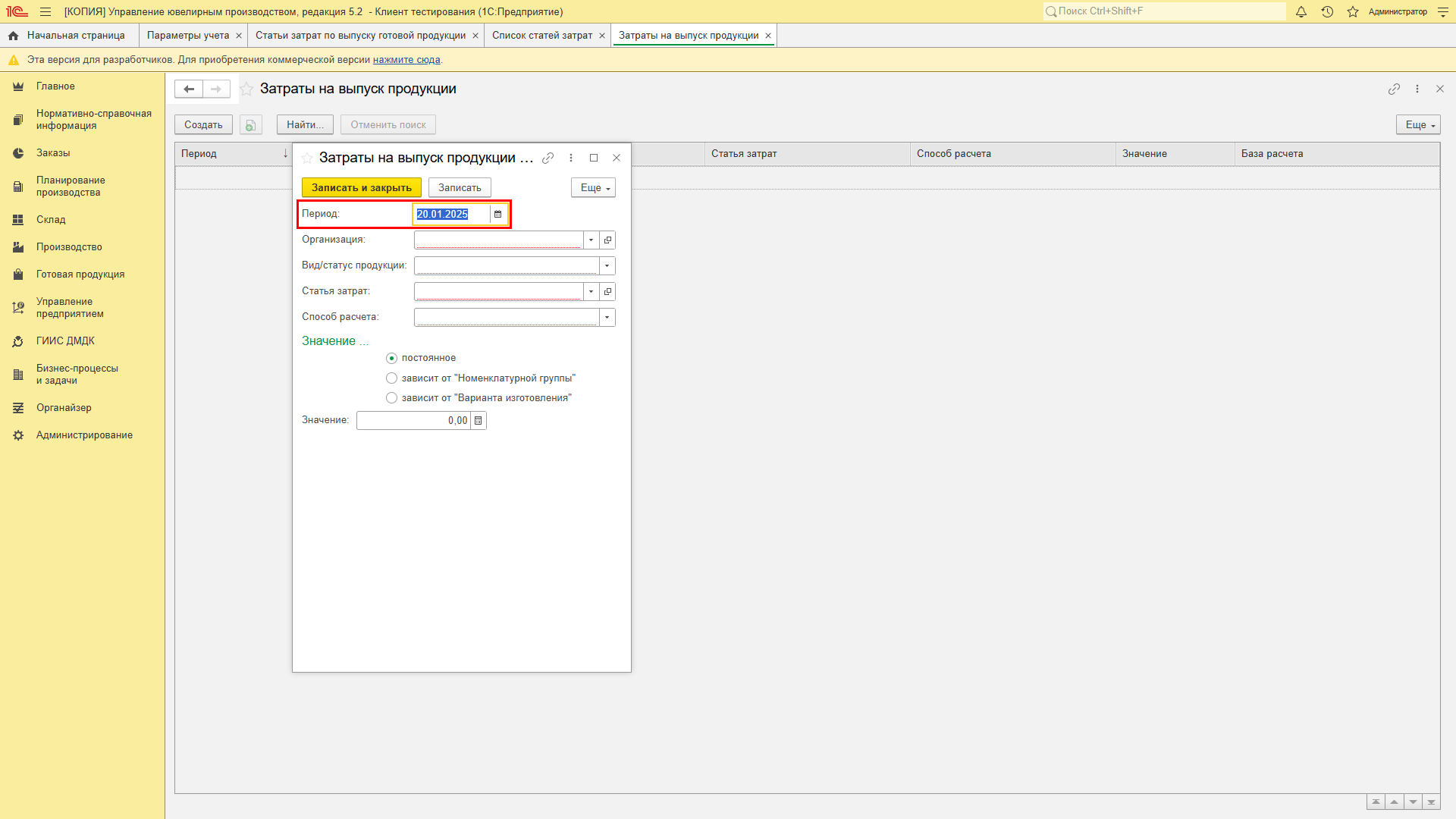Create a copy using the copy record icon

point(251,125)
